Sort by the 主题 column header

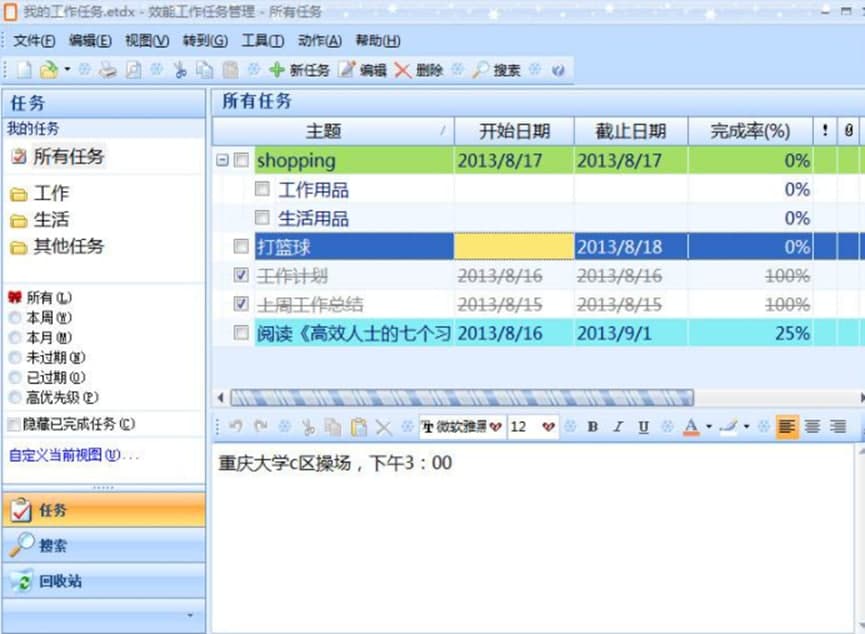pyautogui.click(x=333, y=131)
